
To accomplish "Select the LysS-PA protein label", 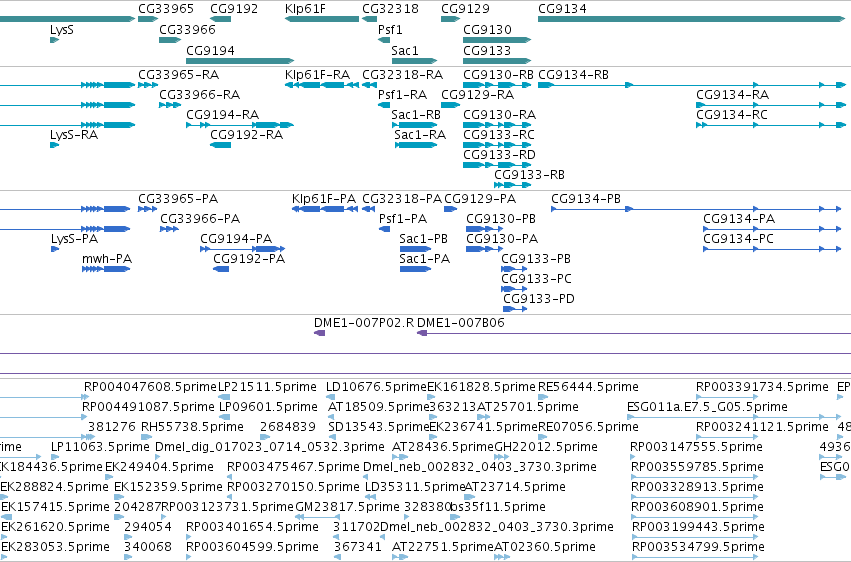I will tap(75, 239).
